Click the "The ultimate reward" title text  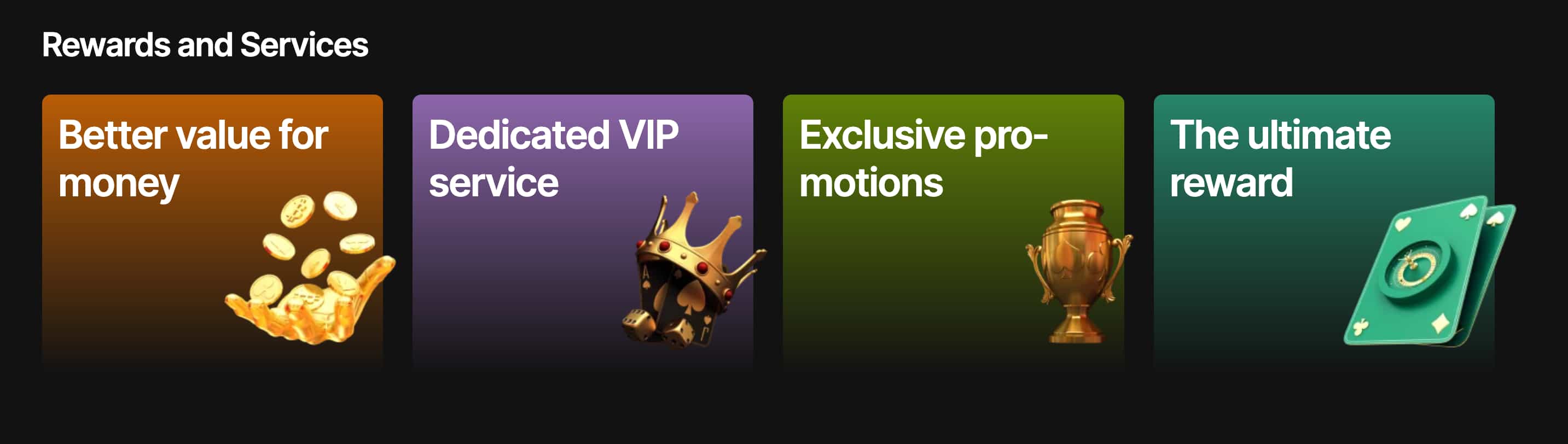[x=1280, y=157]
